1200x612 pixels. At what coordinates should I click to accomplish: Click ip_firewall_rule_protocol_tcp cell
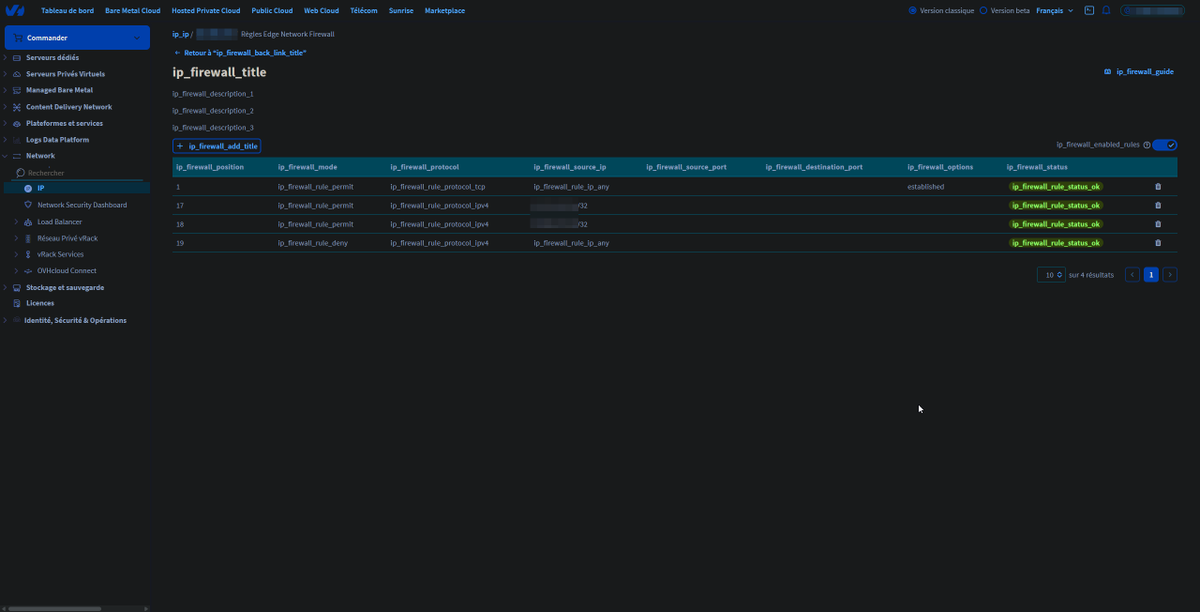tap(437, 186)
